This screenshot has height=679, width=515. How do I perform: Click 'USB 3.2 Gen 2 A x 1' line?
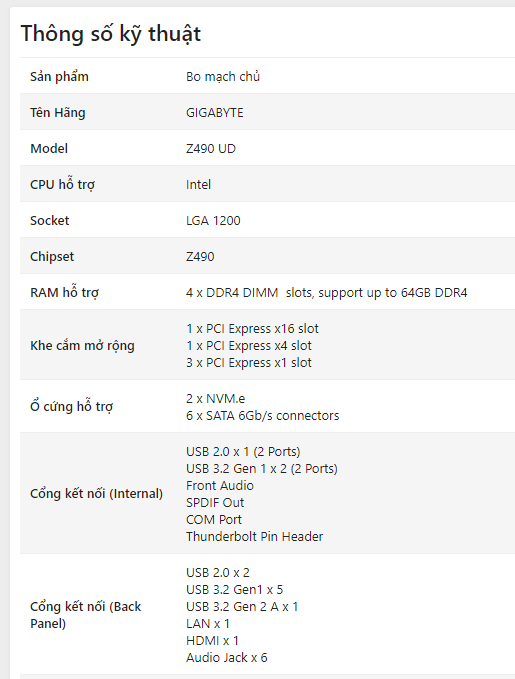coord(242,607)
